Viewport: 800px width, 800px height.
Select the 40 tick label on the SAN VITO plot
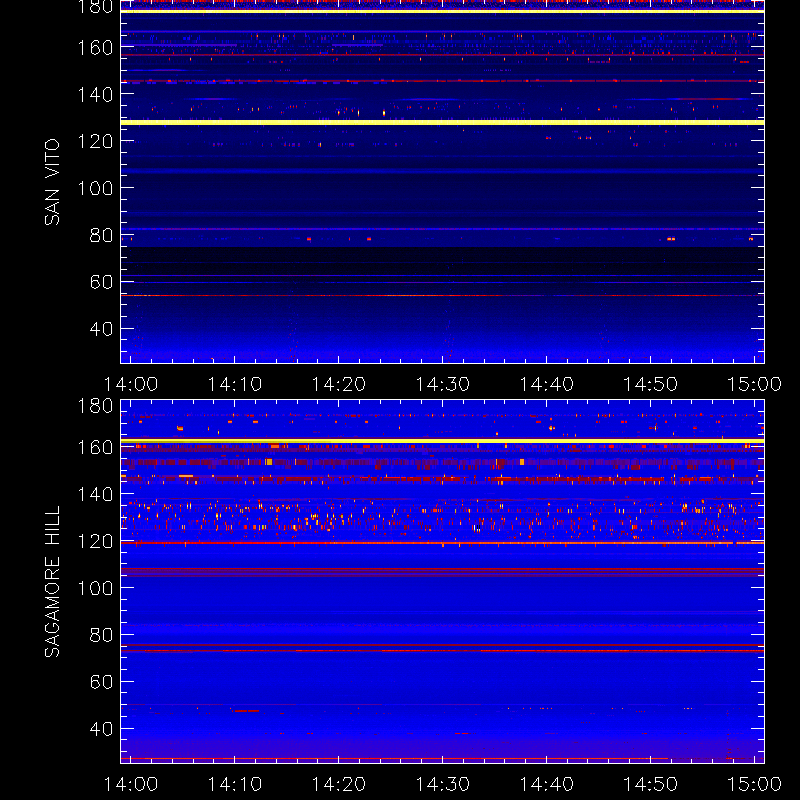point(101,329)
